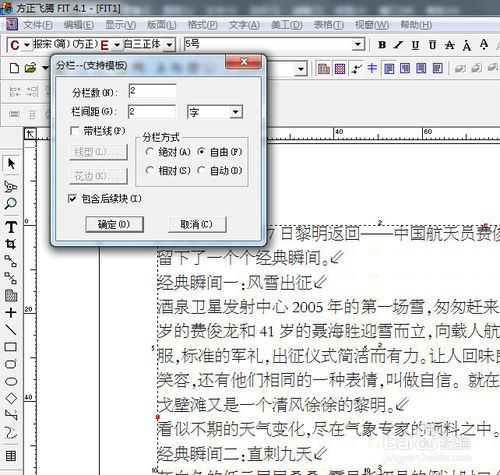Select the Text (T) tool
Image resolution: width=500 pixels, height=475 pixels.
pos(11,227)
